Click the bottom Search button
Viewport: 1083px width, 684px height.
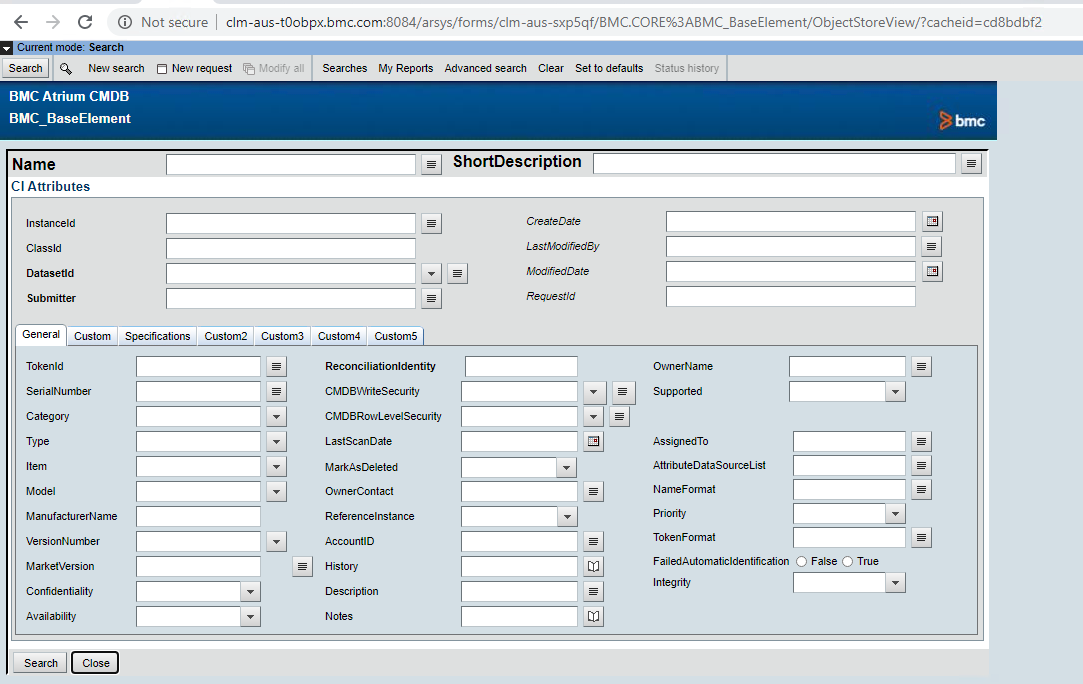tap(41, 663)
